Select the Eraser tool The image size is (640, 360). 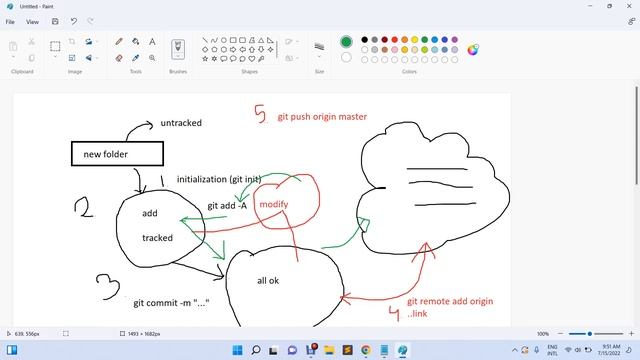click(119, 58)
